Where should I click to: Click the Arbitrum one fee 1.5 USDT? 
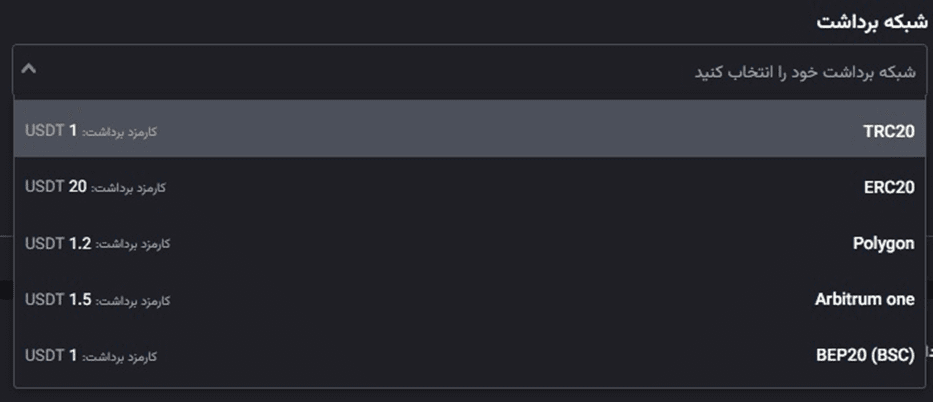tap(81, 299)
